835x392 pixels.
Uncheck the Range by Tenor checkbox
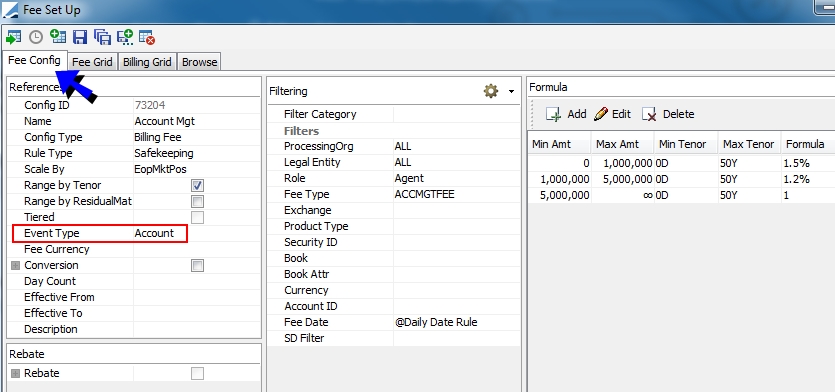[198, 185]
